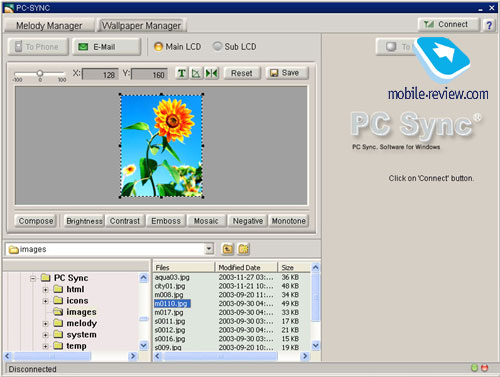Select the sunflower image preview
500x377 pixels.
(x=161, y=146)
